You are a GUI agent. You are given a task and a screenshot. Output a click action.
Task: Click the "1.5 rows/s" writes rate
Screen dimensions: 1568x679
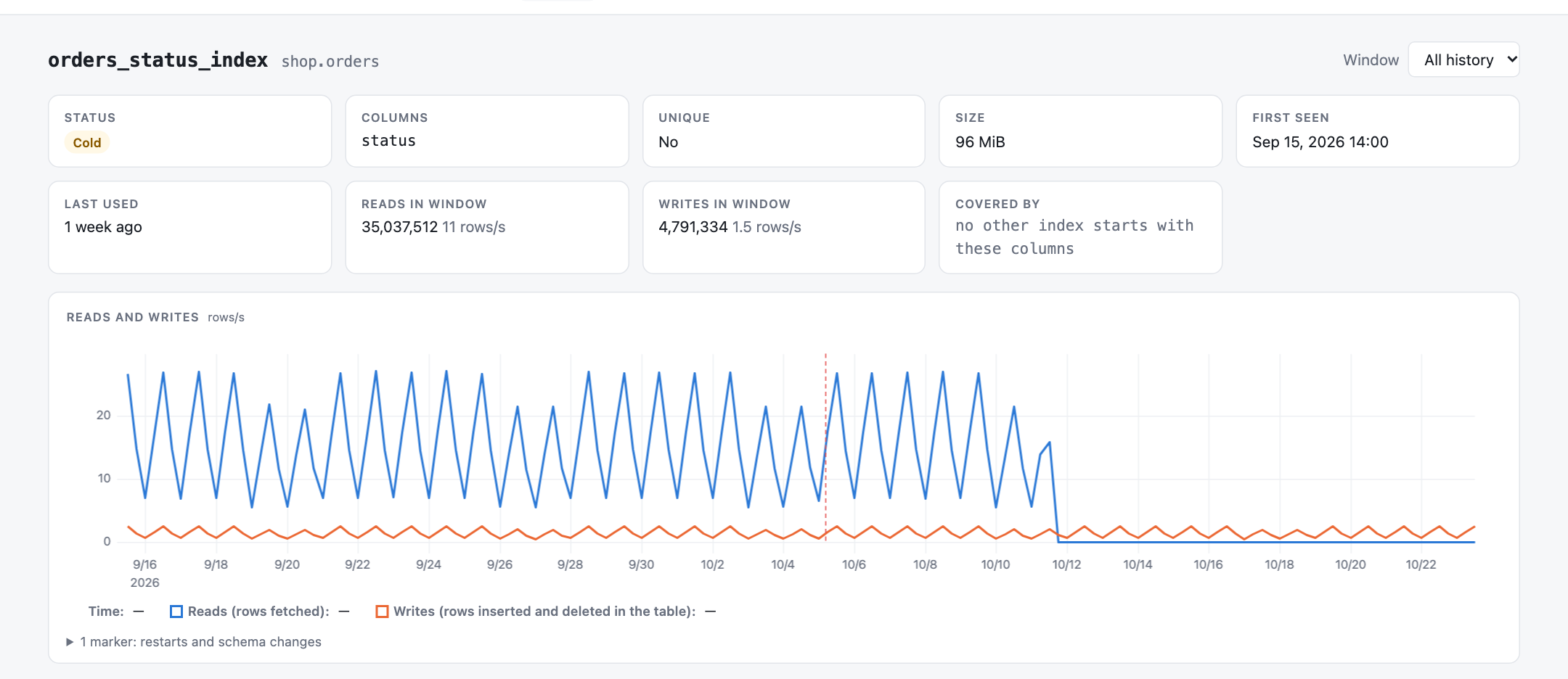tap(767, 227)
